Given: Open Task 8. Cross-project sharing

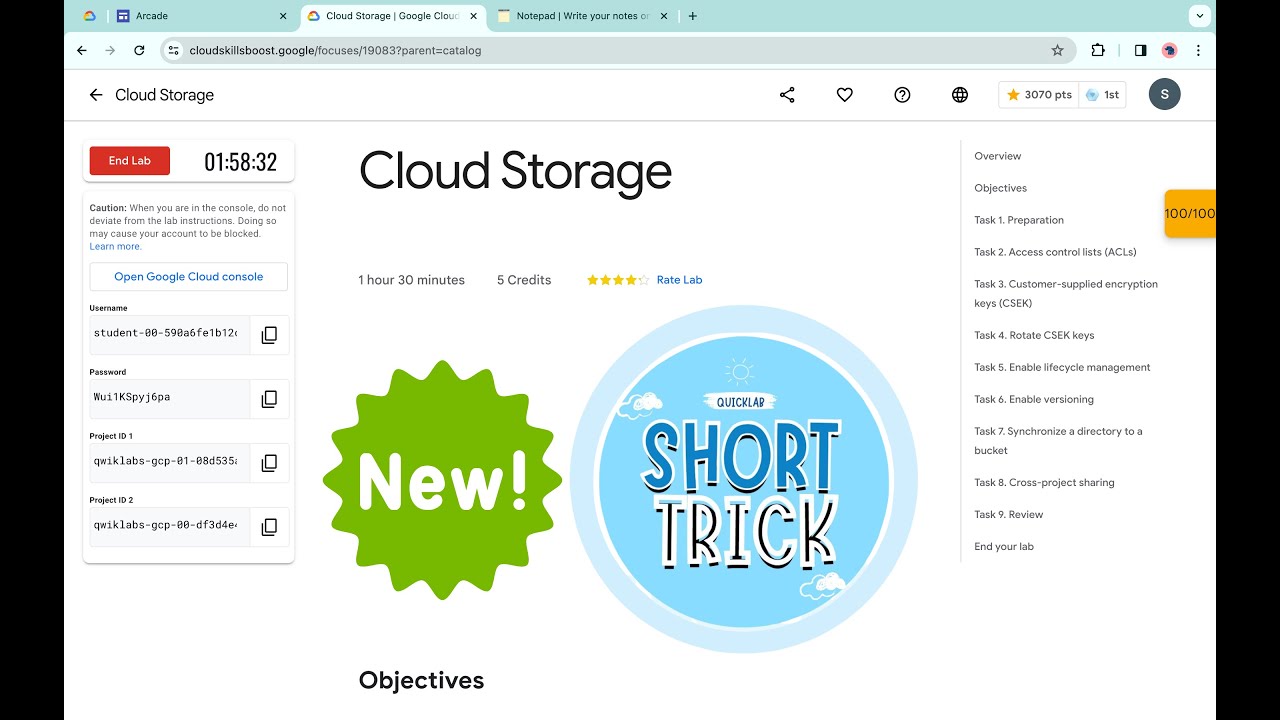Looking at the screenshot, I should pos(1044,482).
